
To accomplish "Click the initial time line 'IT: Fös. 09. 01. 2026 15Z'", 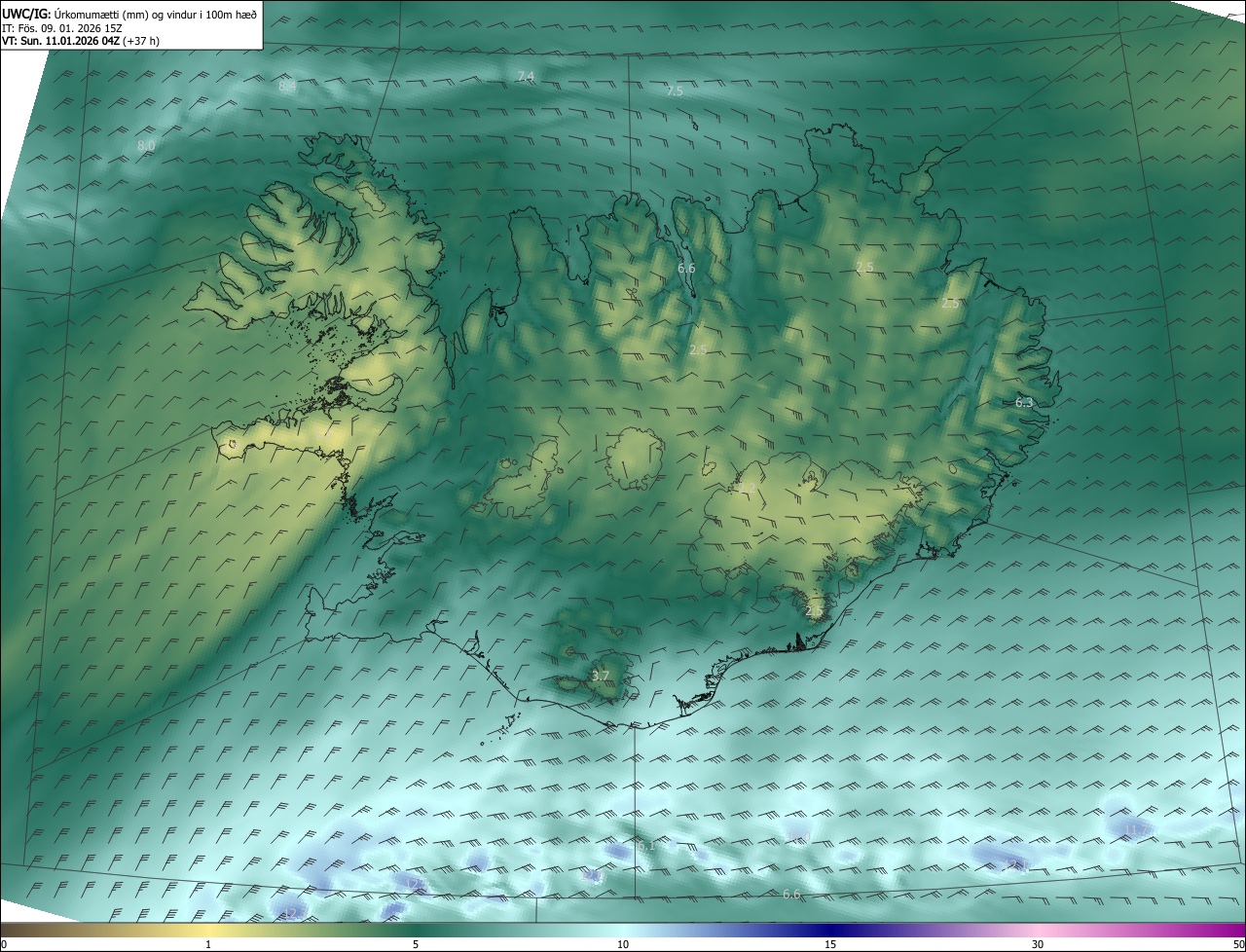I will tap(60, 28).
